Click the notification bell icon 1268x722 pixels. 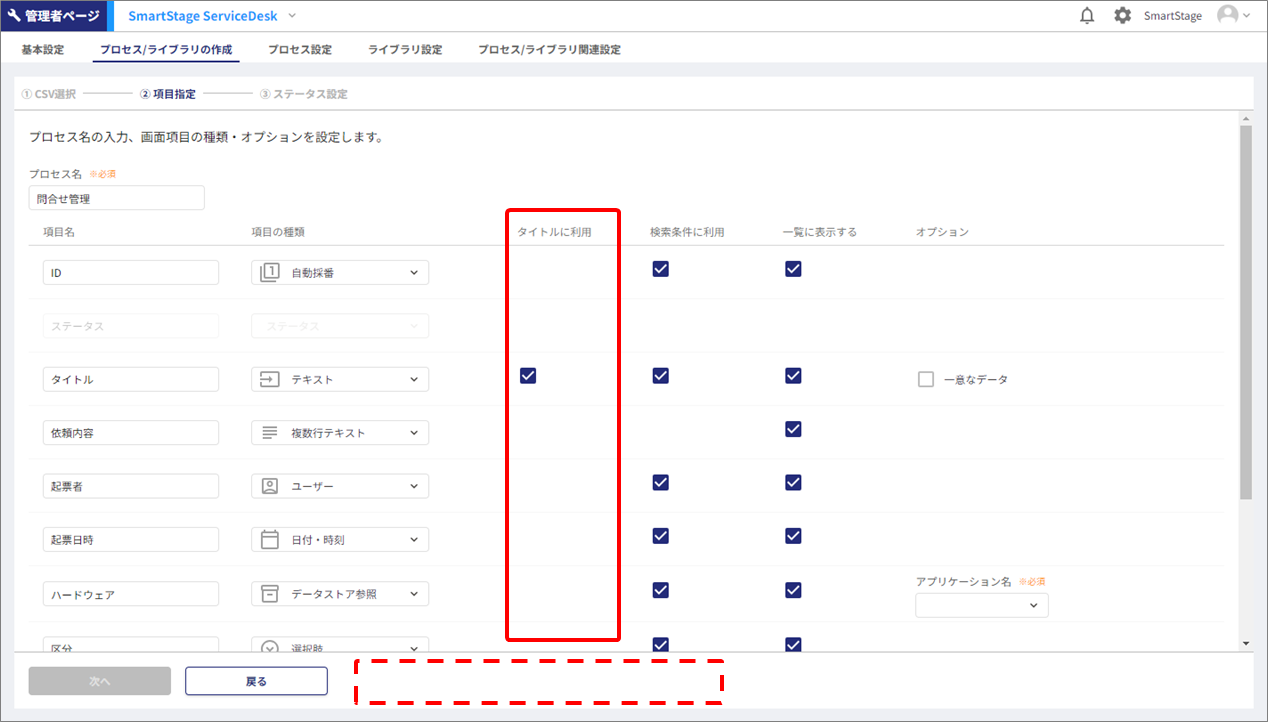point(1087,16)
